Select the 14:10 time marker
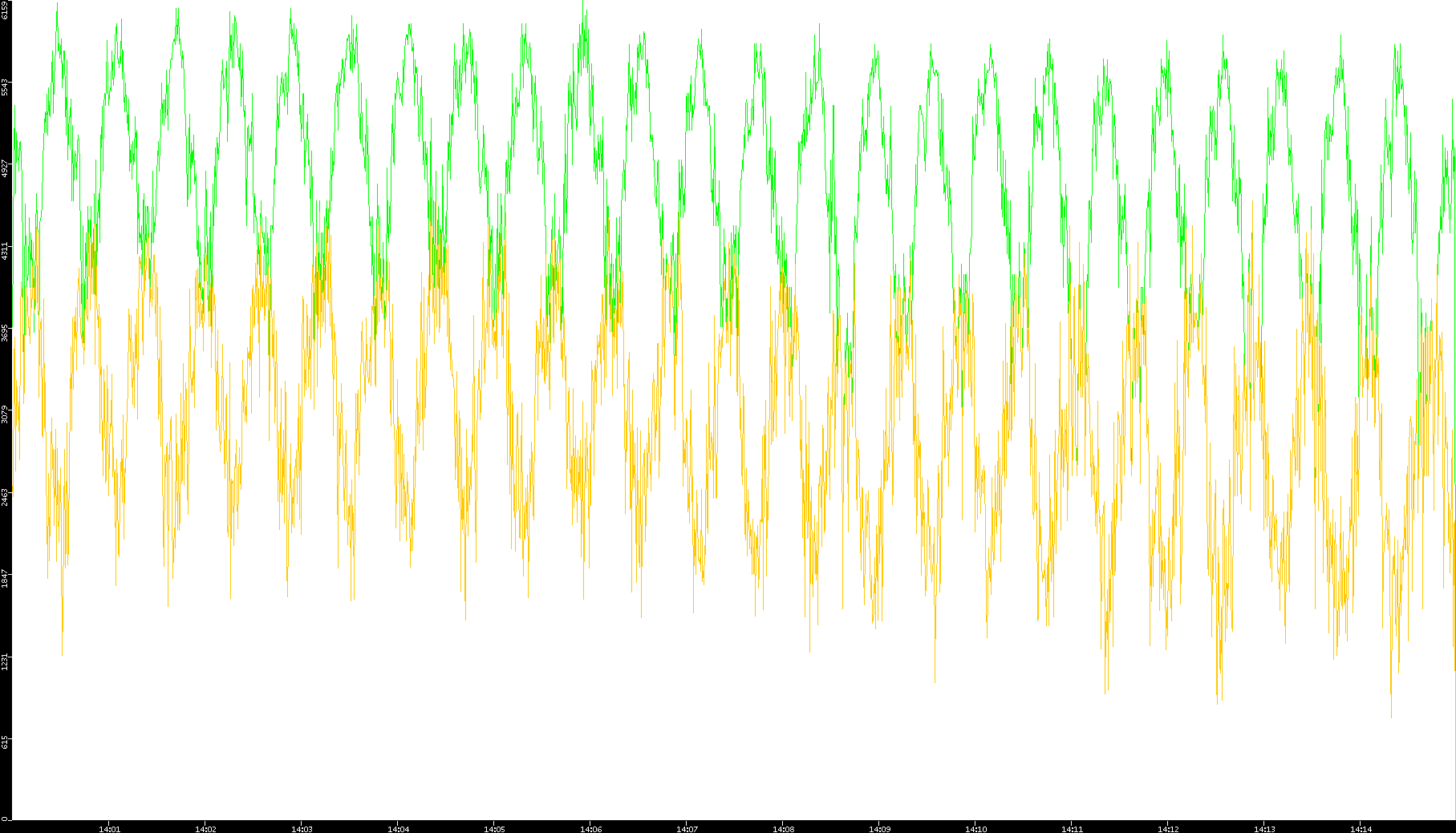1456x833 pixels. coord(975,829)
